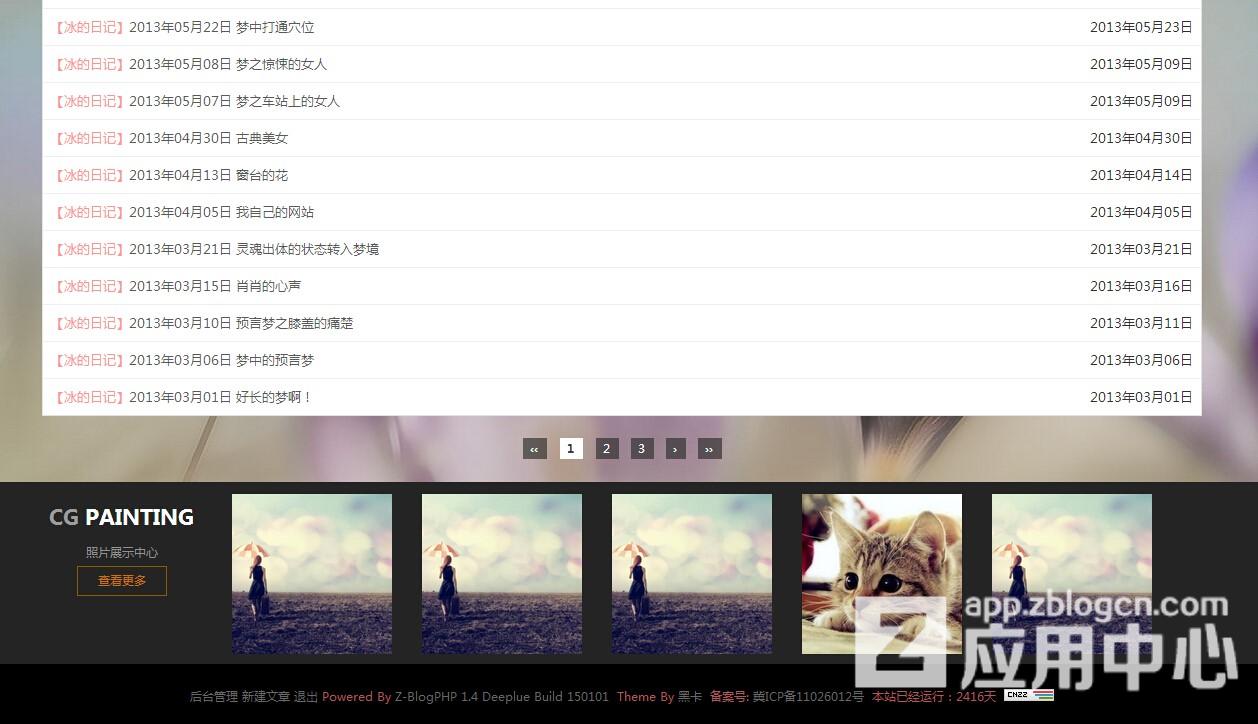
Task: Click the CNZZ statistics badge icon
Action: [x=1029, y=695]
